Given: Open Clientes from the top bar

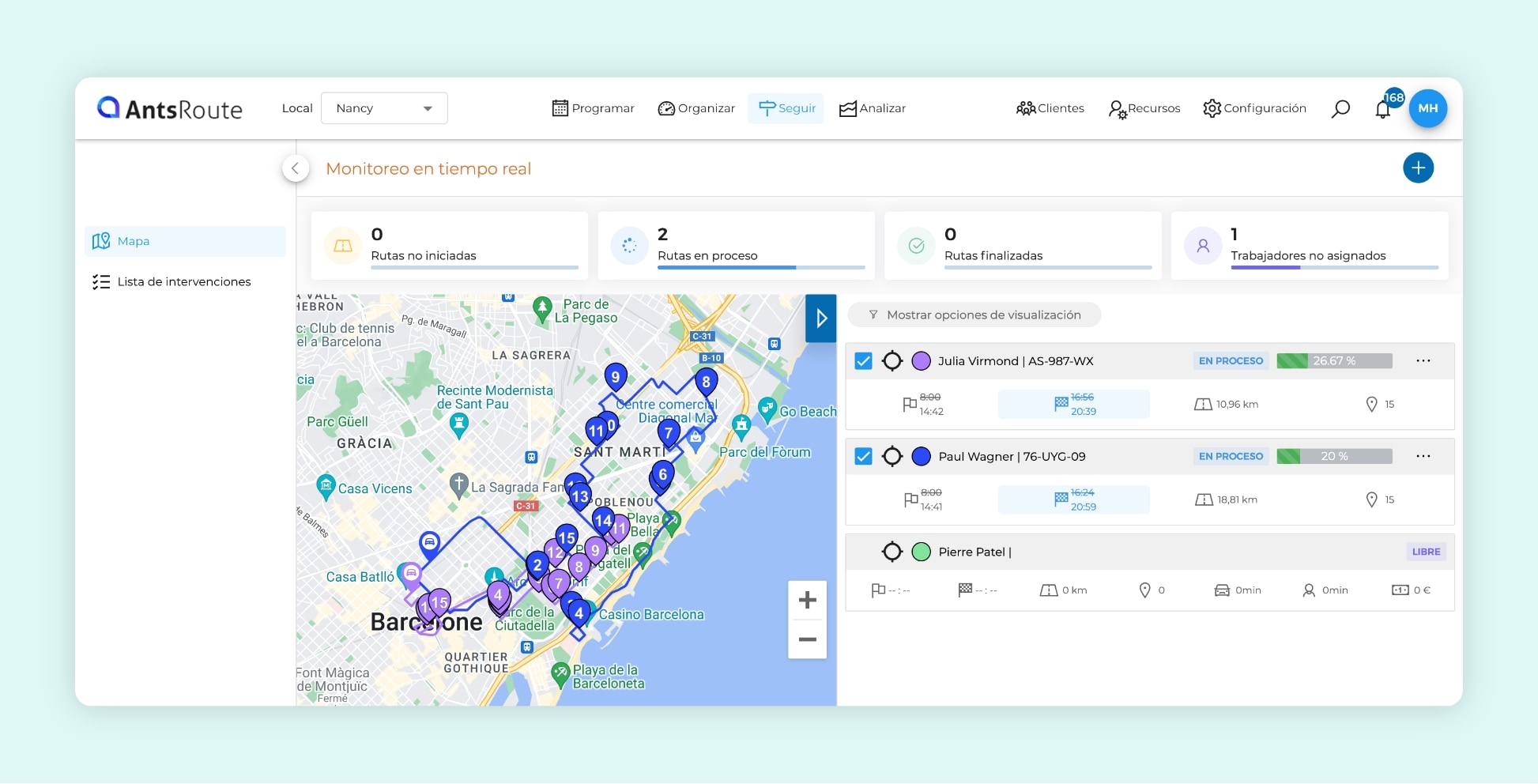Looking at the screenshot, I should 1050,108.
